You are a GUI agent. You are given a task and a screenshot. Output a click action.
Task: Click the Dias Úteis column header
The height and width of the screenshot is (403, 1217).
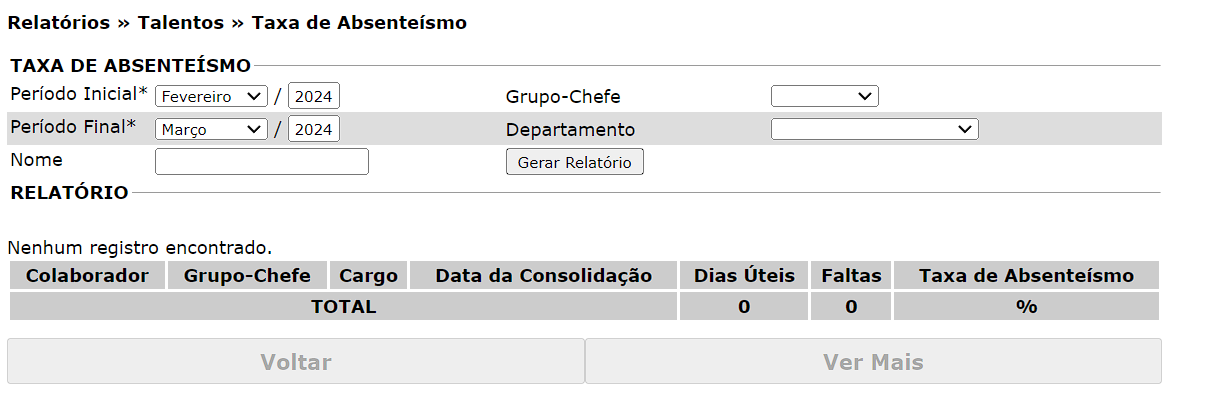[744, 276]
